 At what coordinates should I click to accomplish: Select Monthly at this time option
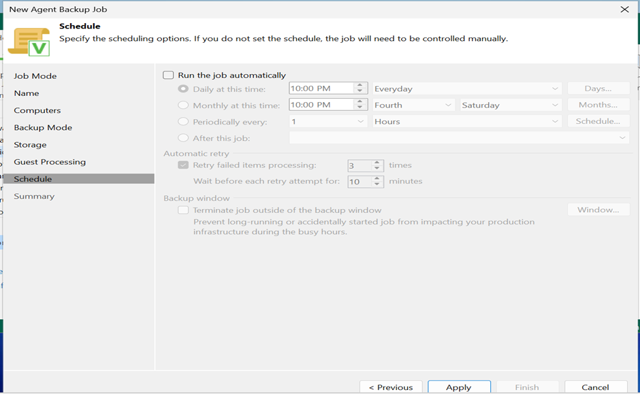point(183,105)
